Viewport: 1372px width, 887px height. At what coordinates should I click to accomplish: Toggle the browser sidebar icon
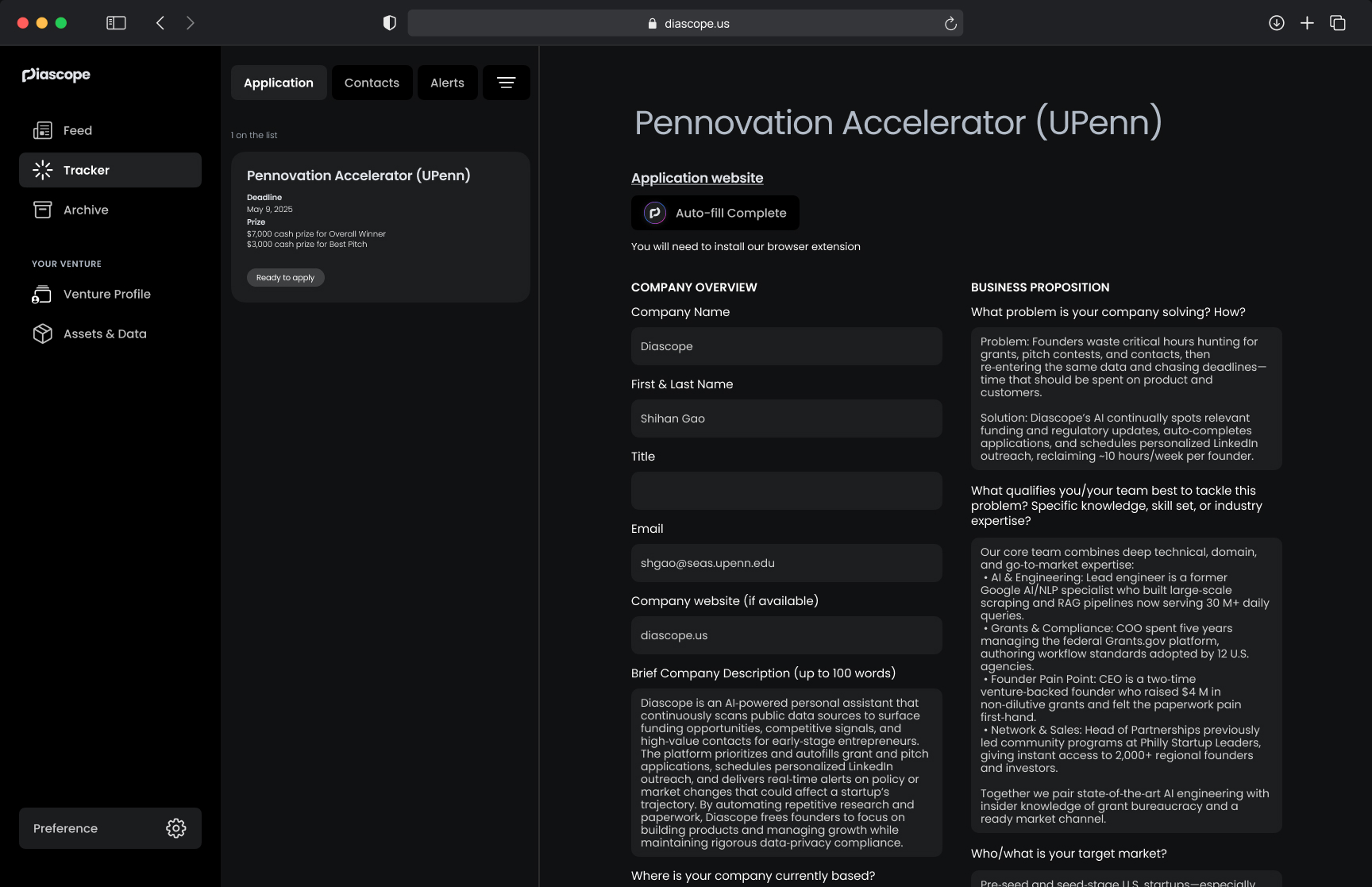(x=116, y=23)
